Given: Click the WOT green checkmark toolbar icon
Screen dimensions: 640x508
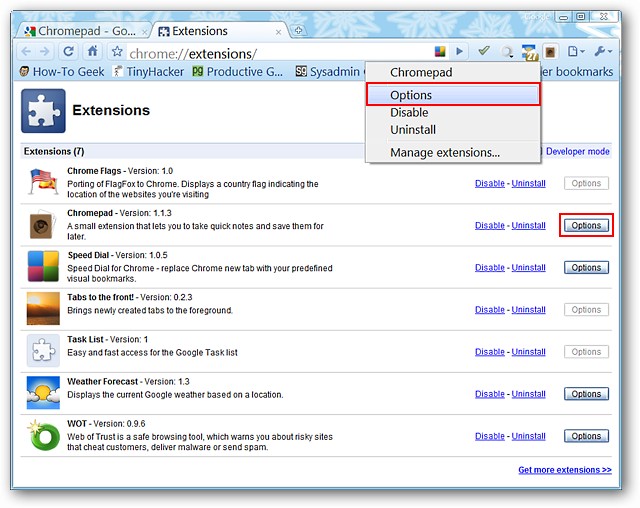Looking at the screenshot, I should point(484,51).
